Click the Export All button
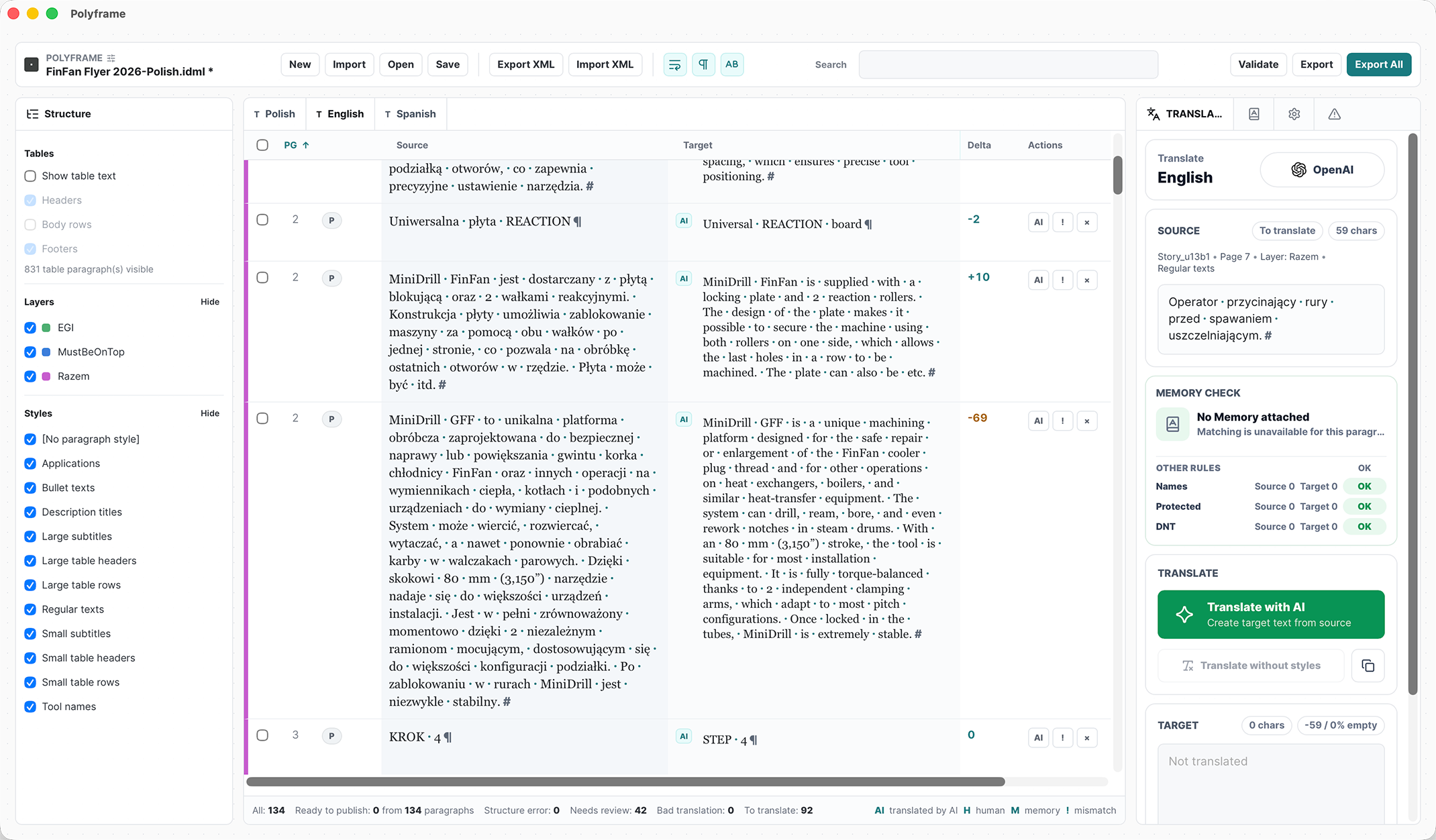 pyautogui.click(x=1379, y=64)
